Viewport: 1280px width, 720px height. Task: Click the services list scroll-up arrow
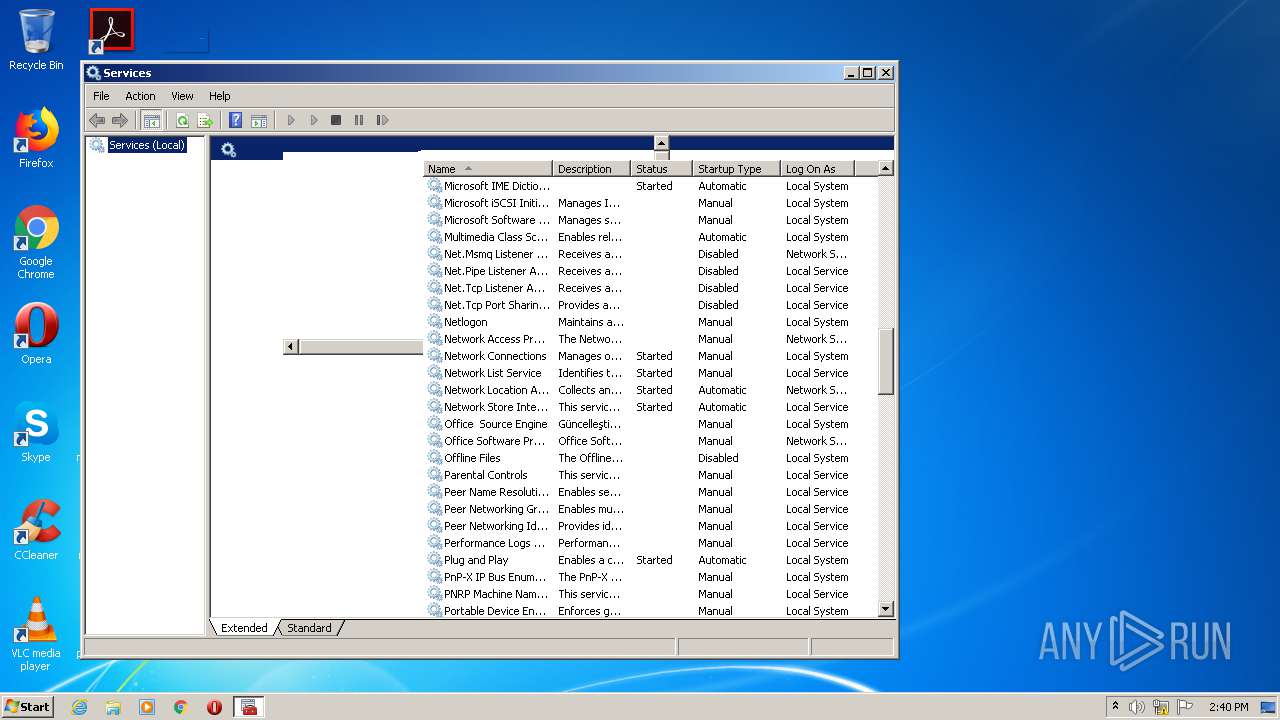click(x=885, y=169)
